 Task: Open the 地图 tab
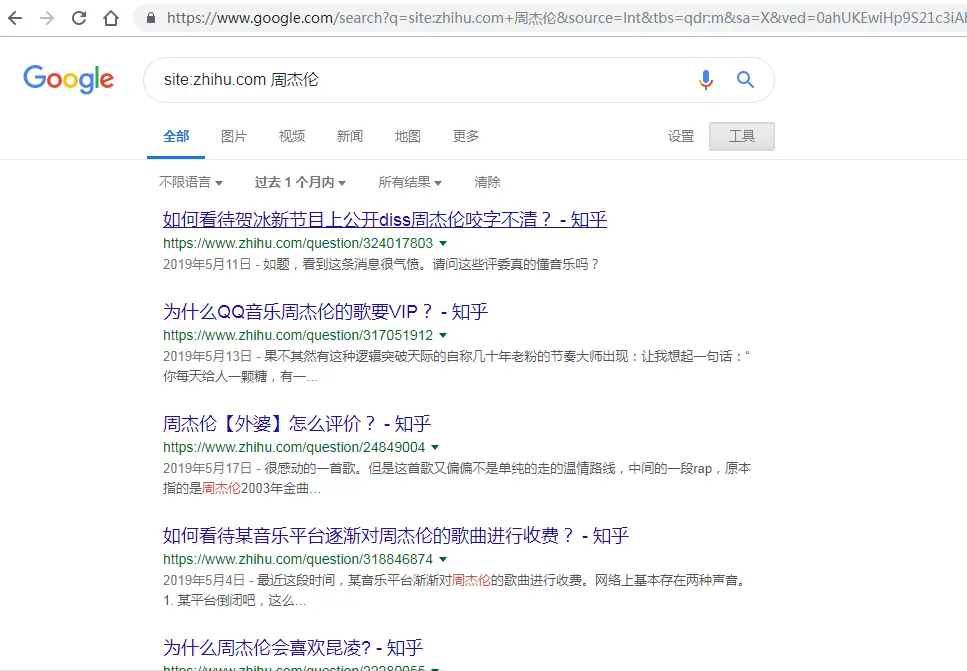[x=408, y=136]
